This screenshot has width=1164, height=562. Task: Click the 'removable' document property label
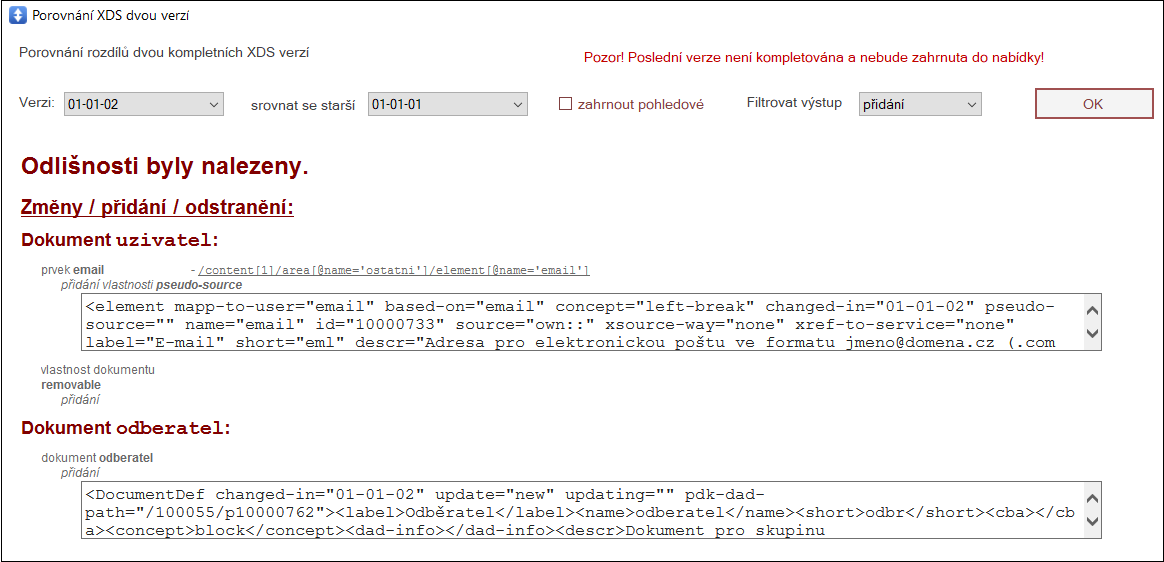(71, 384)
